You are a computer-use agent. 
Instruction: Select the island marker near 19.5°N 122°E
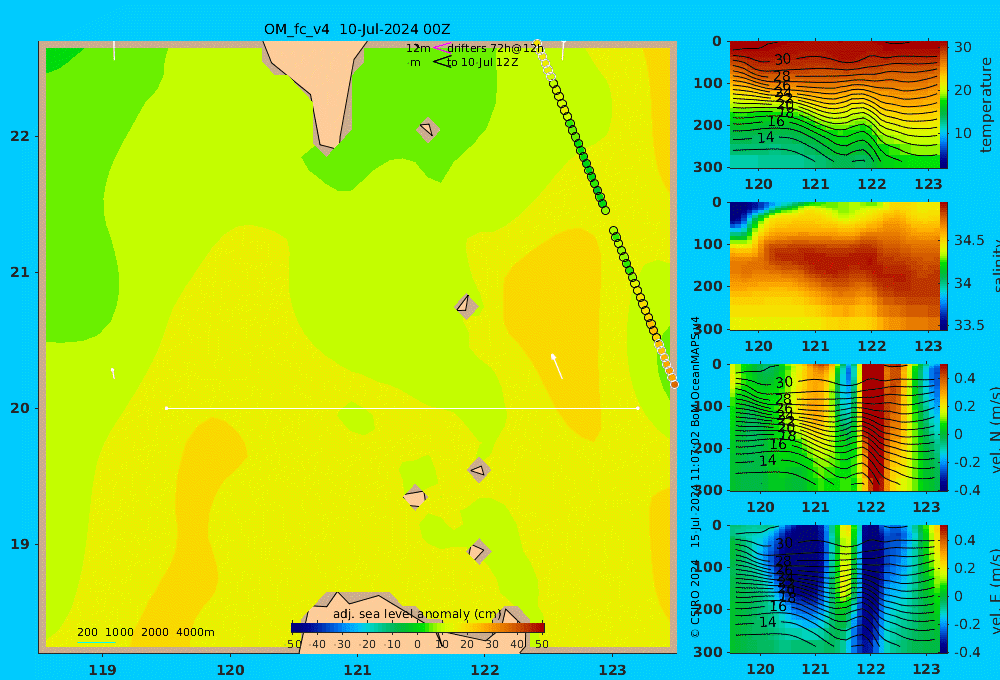(479, 470)
